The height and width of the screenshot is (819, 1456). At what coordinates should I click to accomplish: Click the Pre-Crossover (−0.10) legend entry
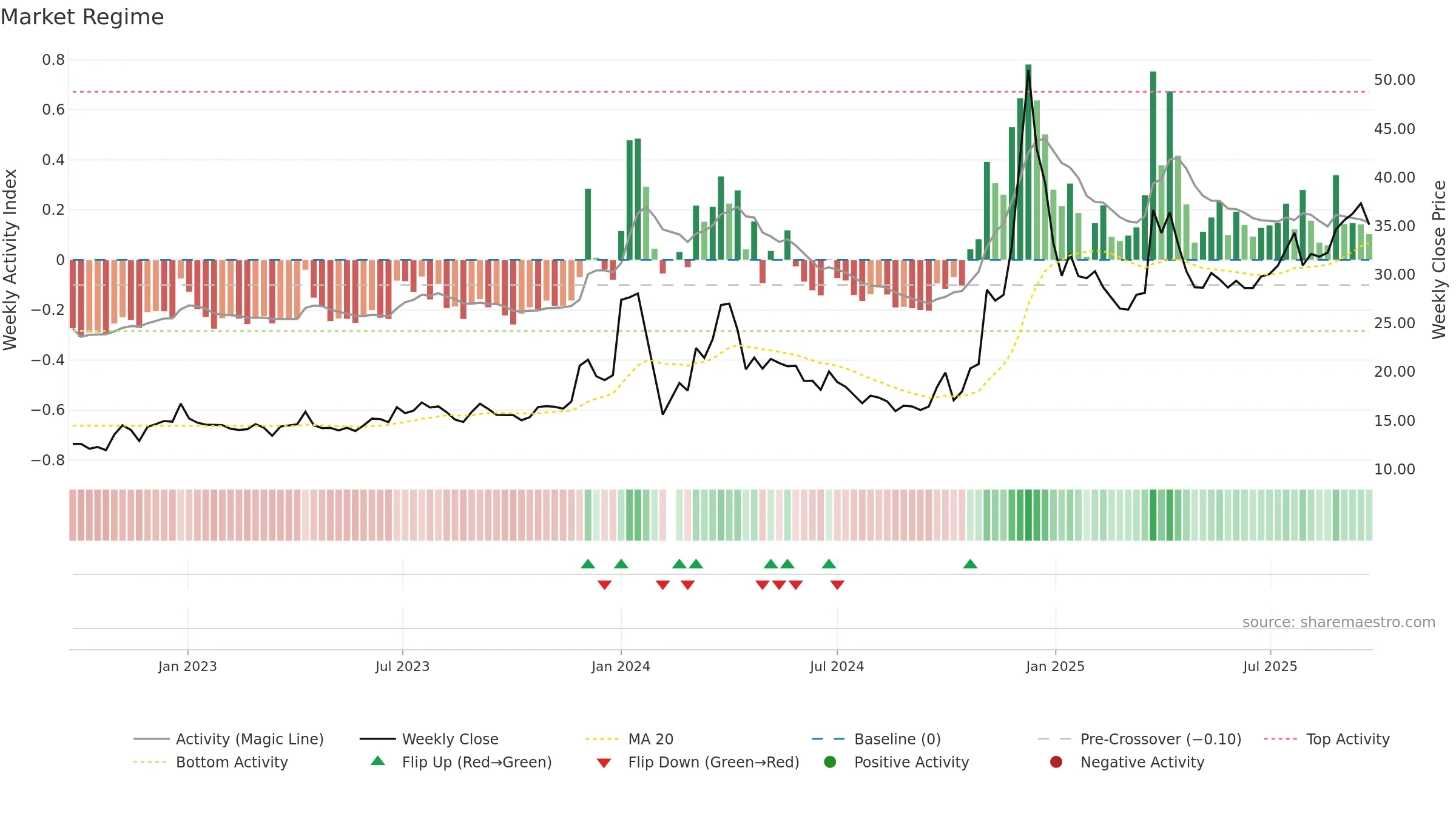pos(1139,739)
